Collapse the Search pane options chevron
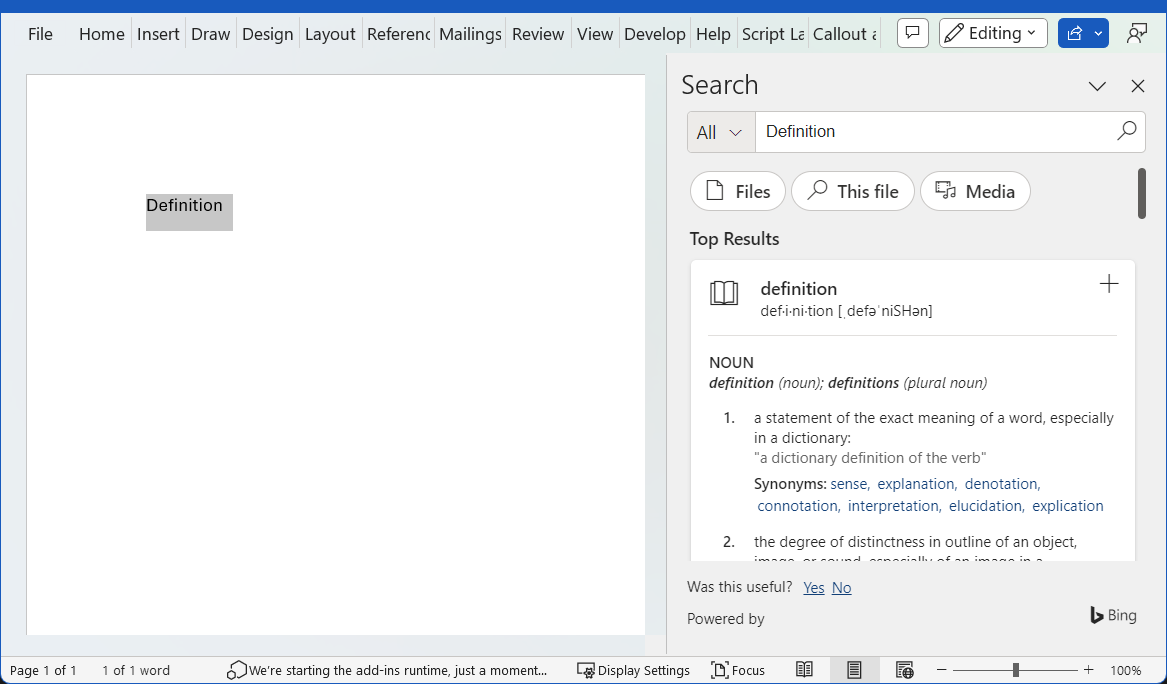The width and height of the screenshot is (1167, 685). (x=1097, y=86)
